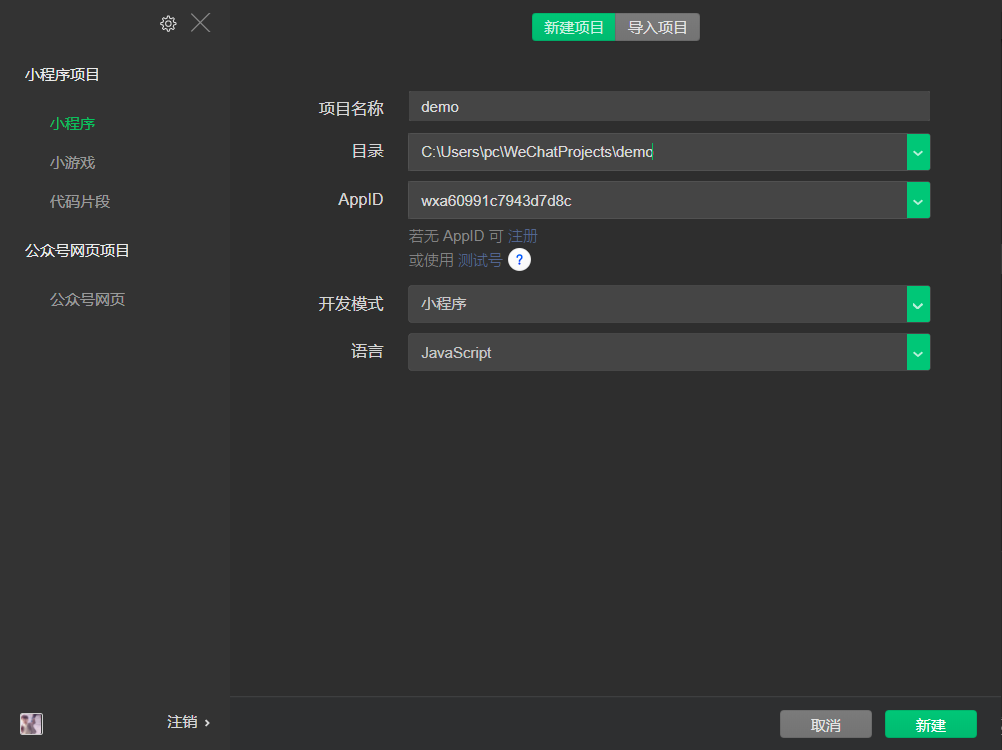The image size is (1002, 750).
Task: Expand the AppID dropdown arrow
Action: point(918,200)
